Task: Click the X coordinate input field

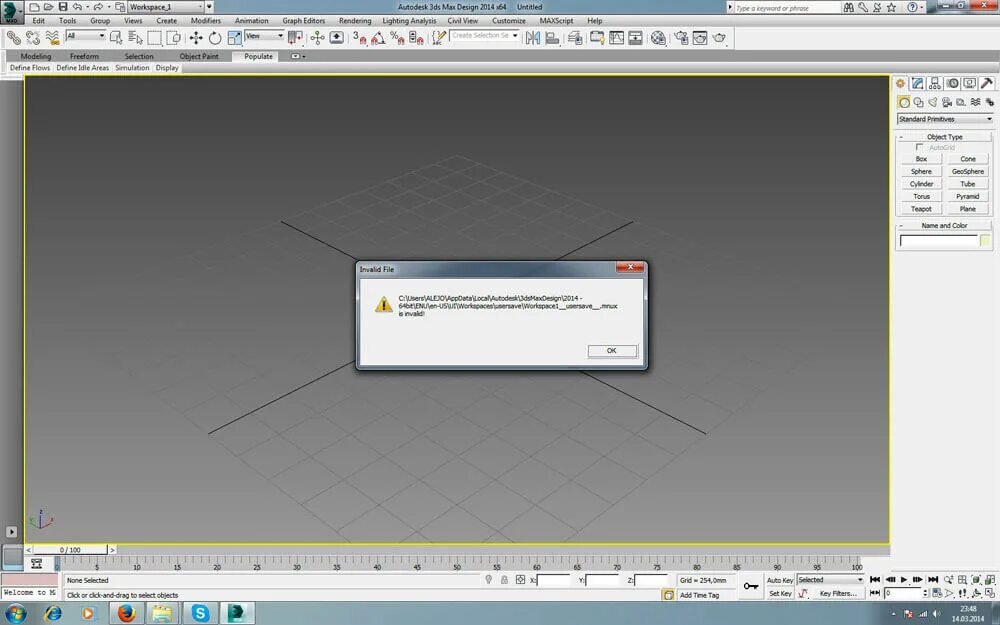Action: pos(554,580)
